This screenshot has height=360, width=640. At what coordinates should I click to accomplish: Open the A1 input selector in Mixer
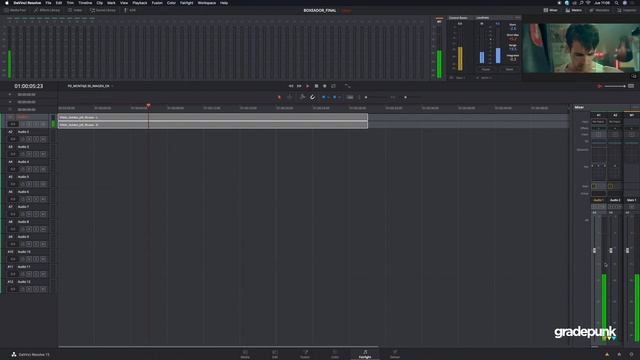(x=598, y=122)
